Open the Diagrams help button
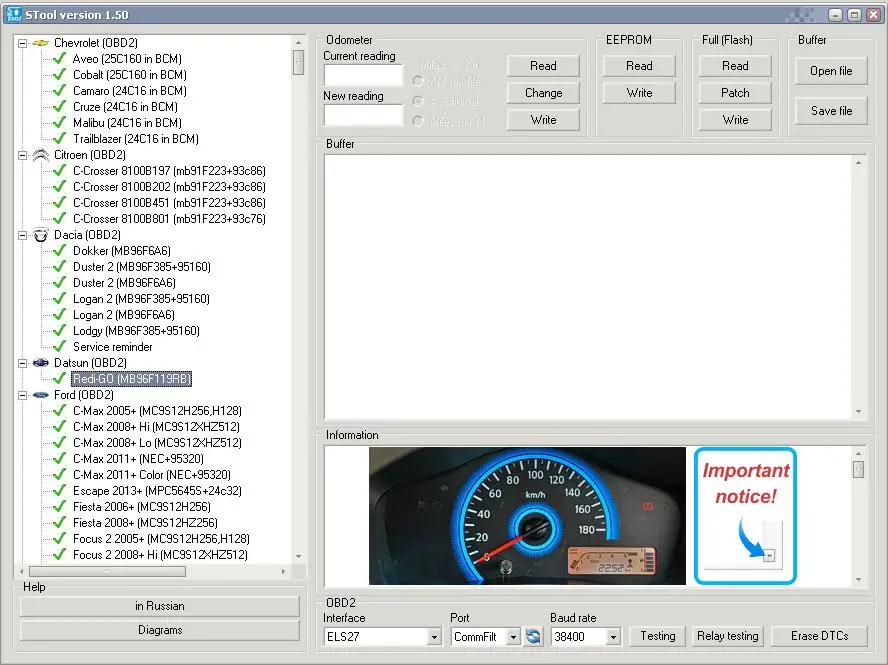 pyautogui.click(x=160, y=630)
